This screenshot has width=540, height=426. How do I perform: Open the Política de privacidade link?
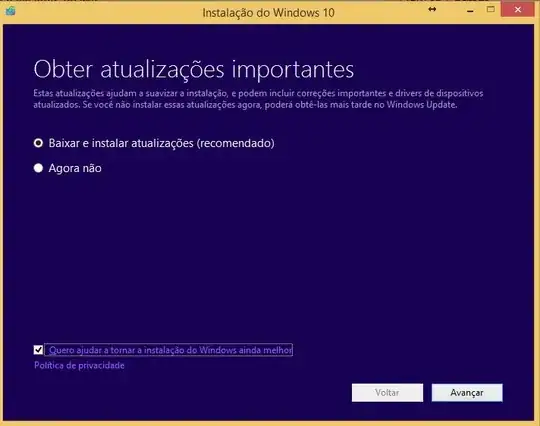tap(79, 365)
